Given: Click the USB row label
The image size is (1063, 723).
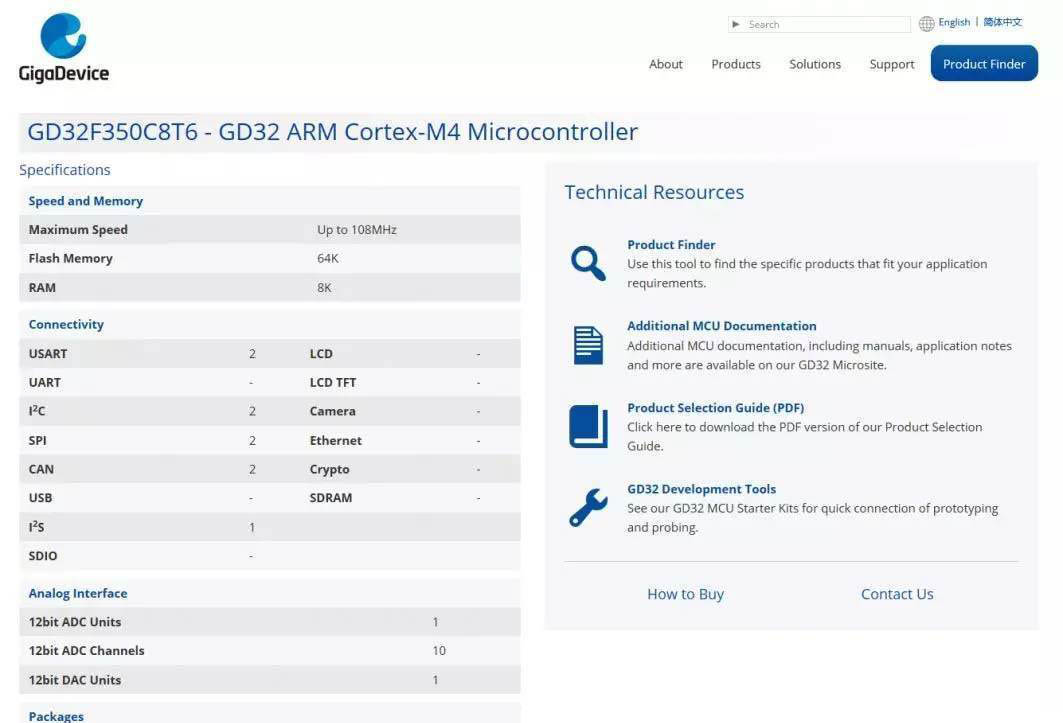Looking at the screenshot, I should pos(40,498).
